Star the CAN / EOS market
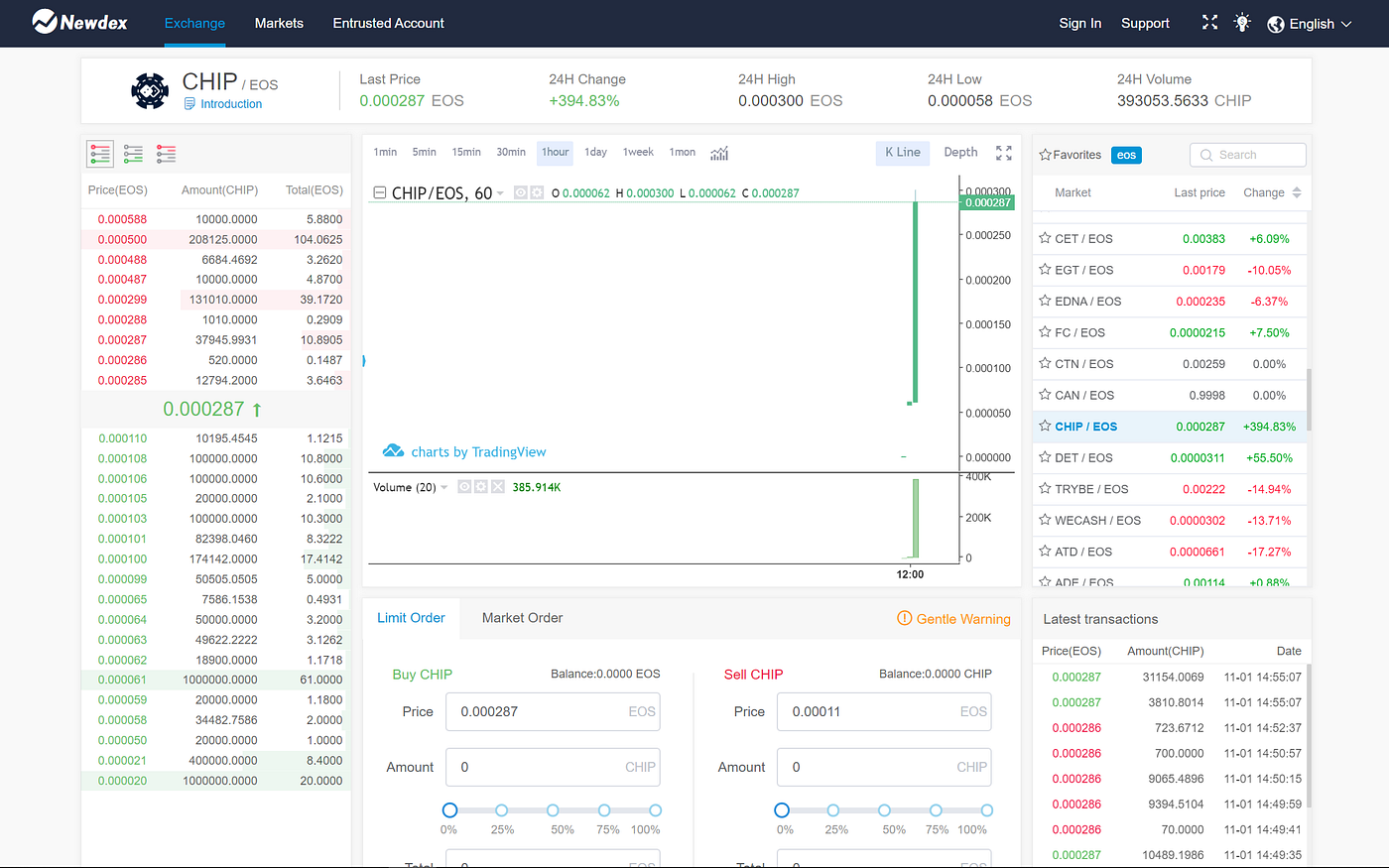Viewport: 1389px width, 868px height. pyautogui.click(x=1045, y=395)
